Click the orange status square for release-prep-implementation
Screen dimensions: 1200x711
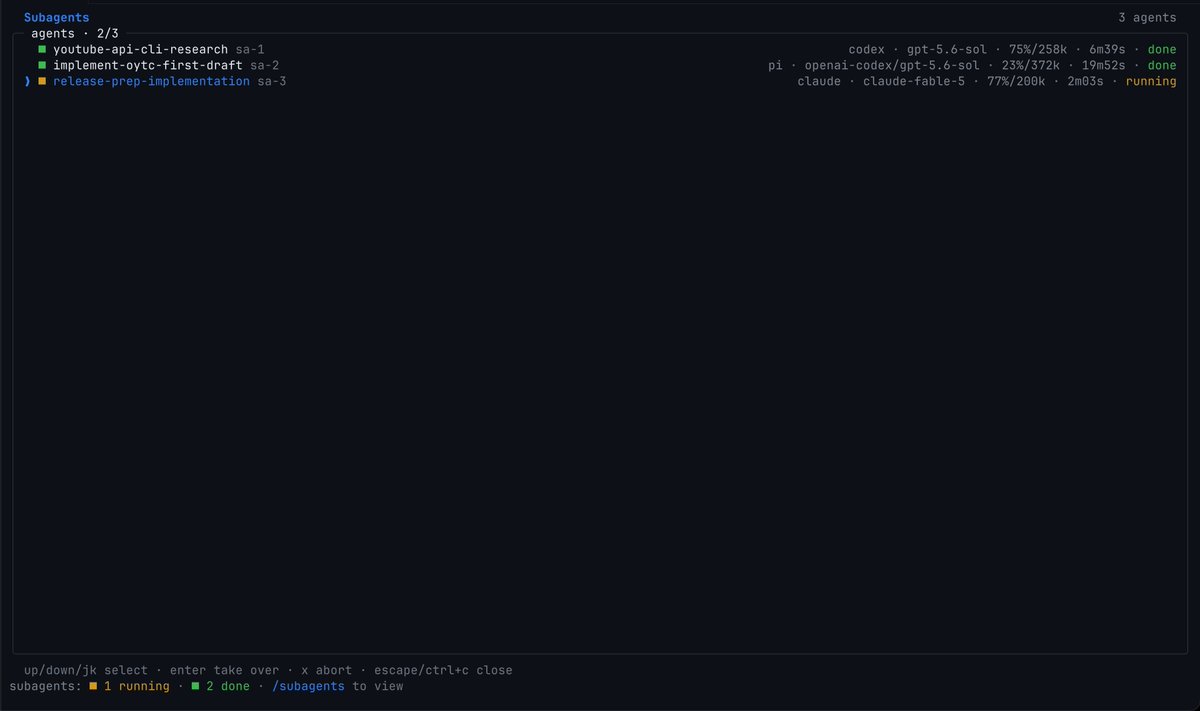click(42, 81)
